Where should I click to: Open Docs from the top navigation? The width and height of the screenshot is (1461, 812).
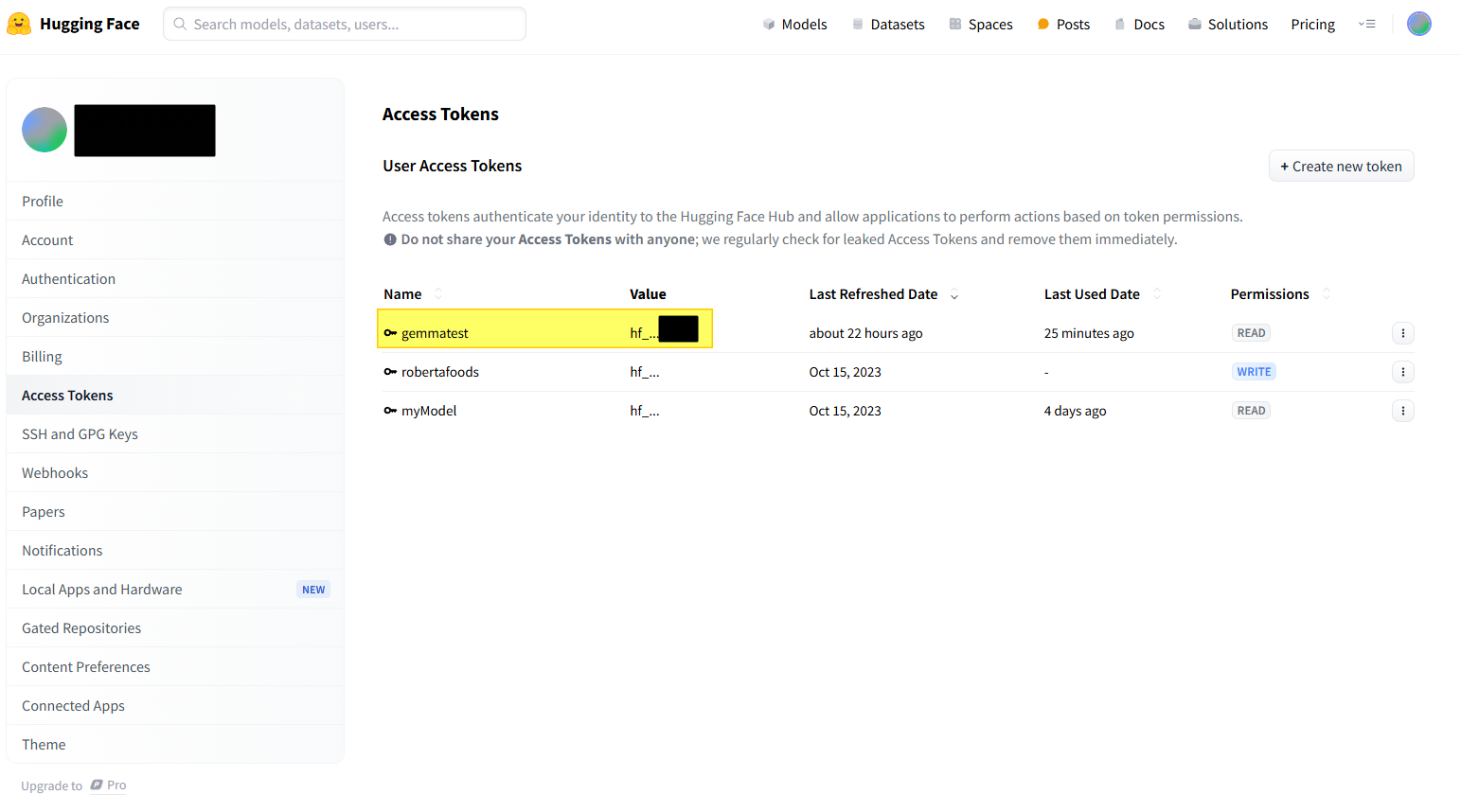click(x=1139, y=25)
